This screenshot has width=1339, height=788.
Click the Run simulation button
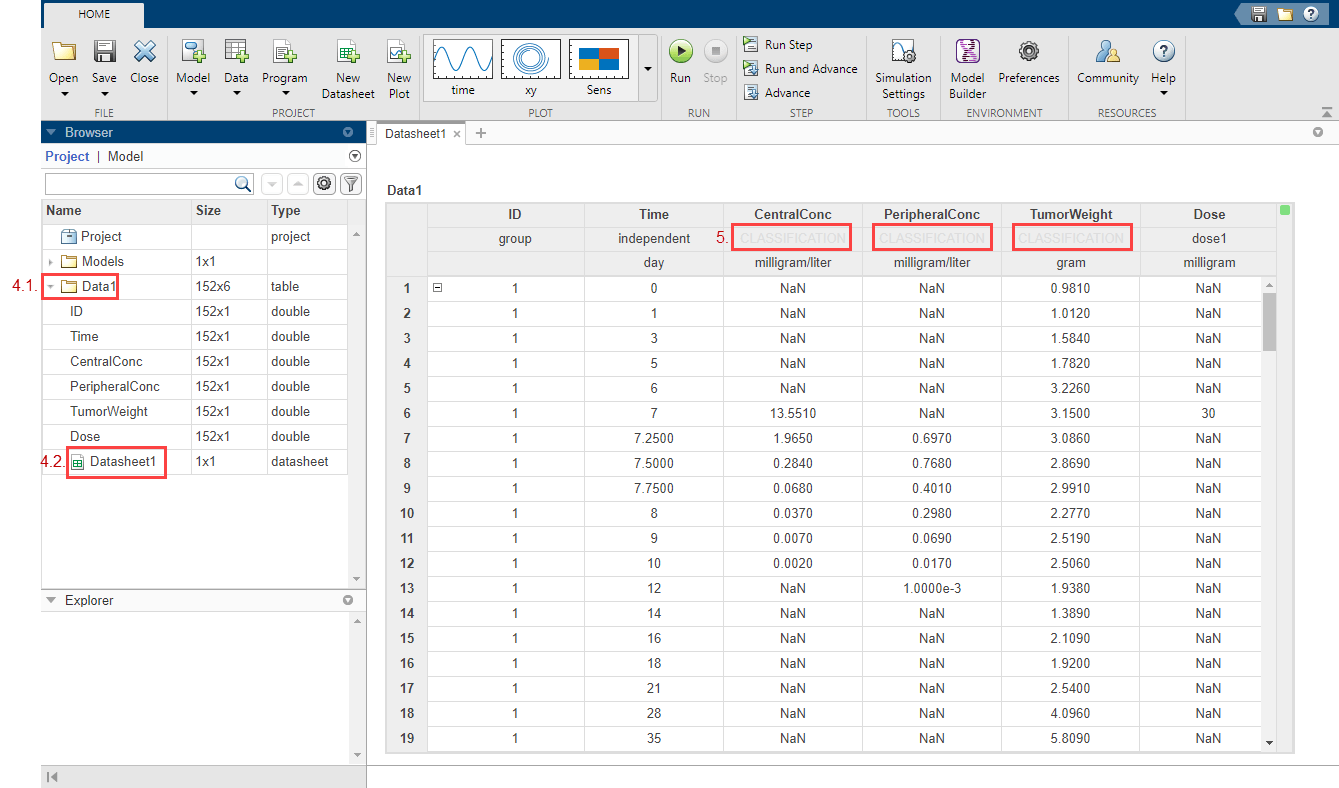click(x=680, y=53)
